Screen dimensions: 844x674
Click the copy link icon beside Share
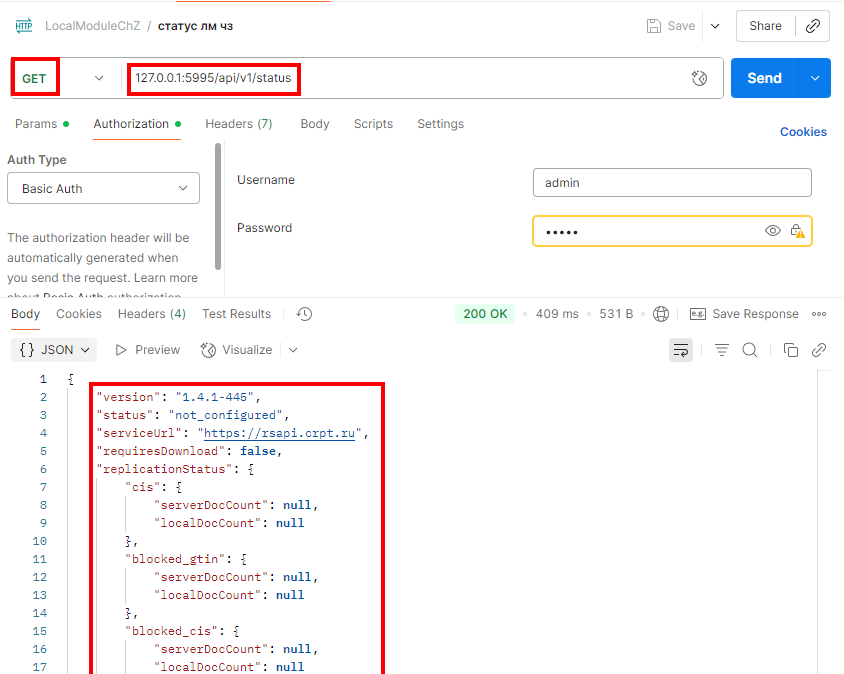[813, 26]
